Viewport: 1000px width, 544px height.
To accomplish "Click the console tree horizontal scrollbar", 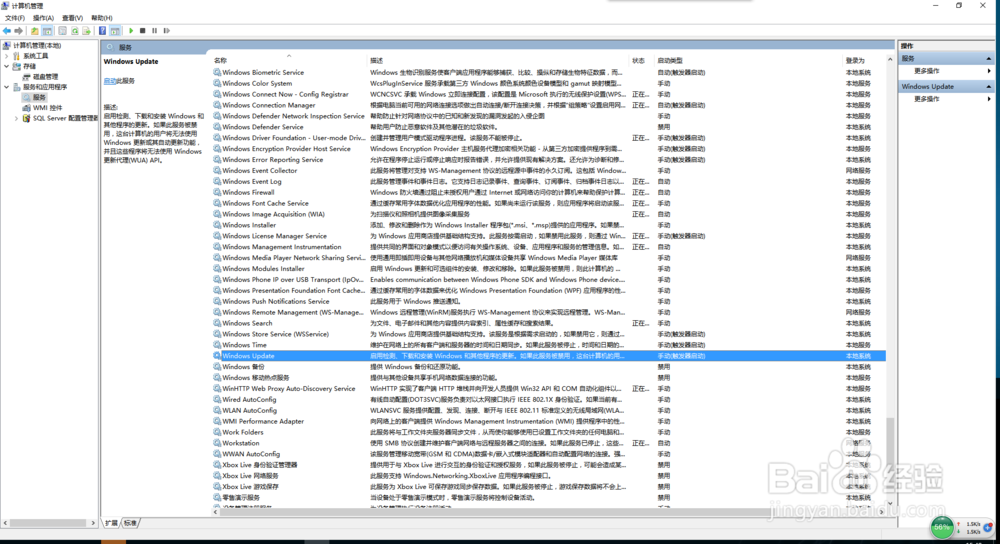I will (x=48, y=523).
